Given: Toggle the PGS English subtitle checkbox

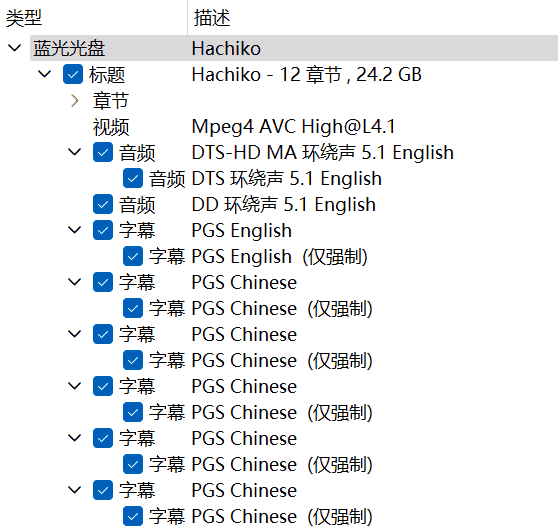Looking at the screenshot, I should tap(103, 230).
